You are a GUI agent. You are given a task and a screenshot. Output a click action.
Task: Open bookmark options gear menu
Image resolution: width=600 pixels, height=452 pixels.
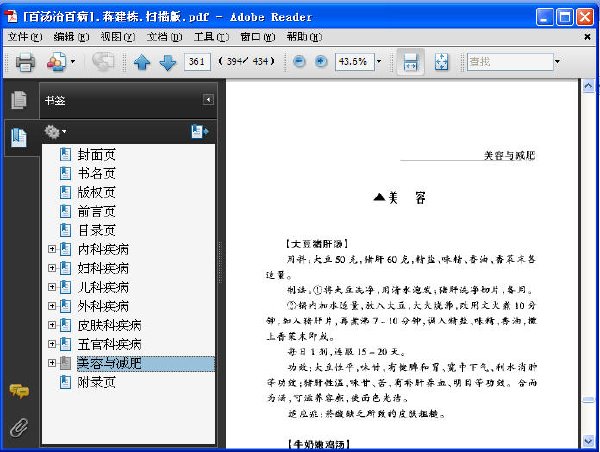tap(55, 132)
